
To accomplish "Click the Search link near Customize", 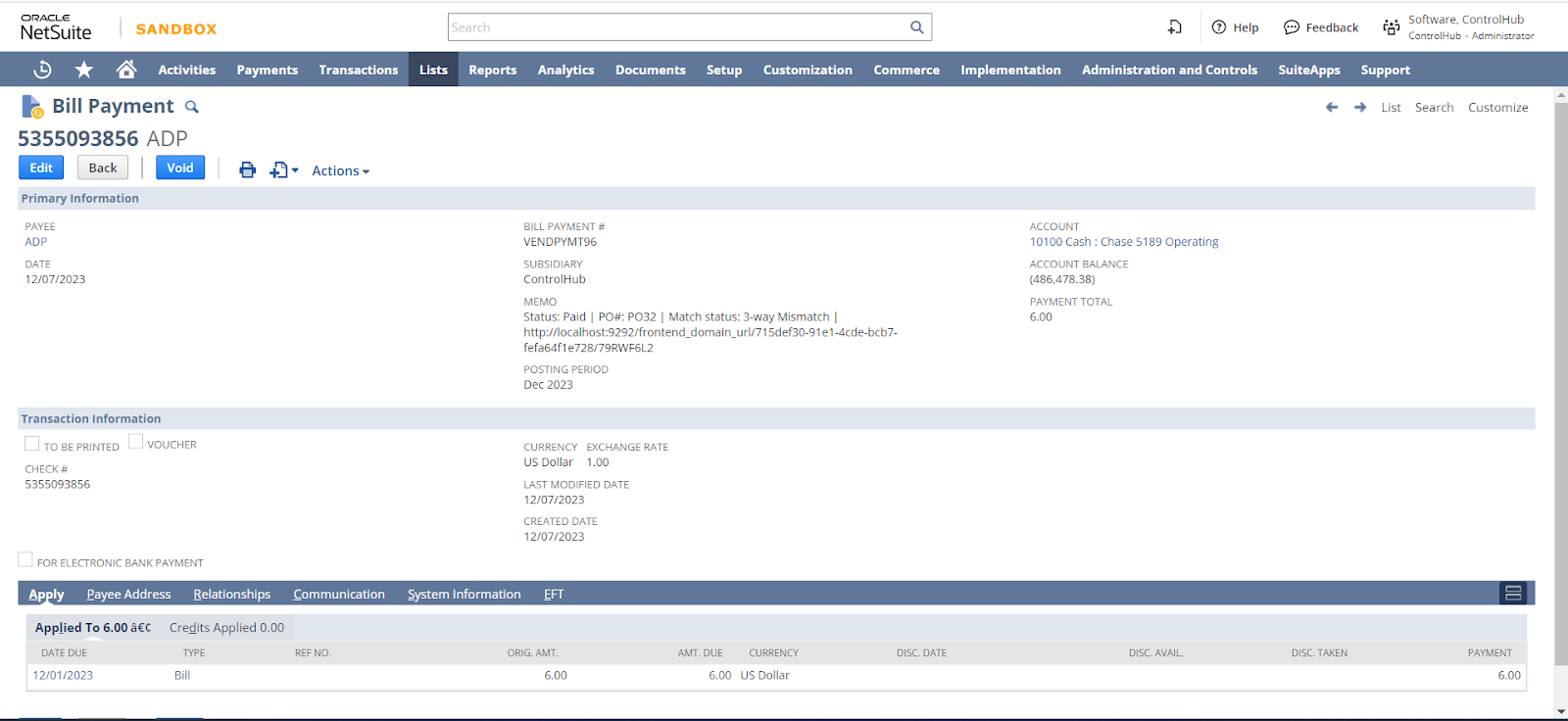I will tap(1434, 108).
